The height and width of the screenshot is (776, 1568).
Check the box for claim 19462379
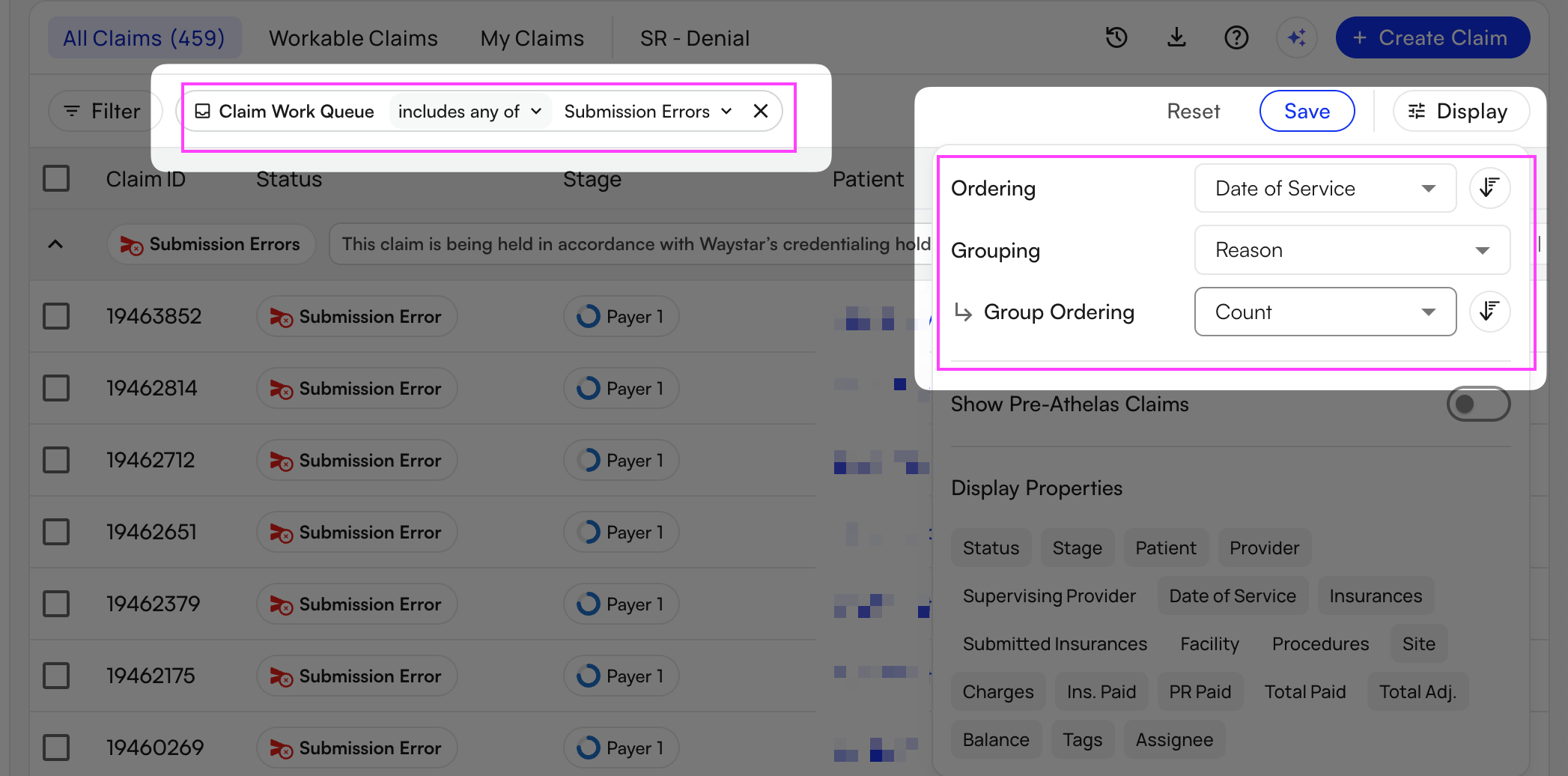click(x=56, y=604)
